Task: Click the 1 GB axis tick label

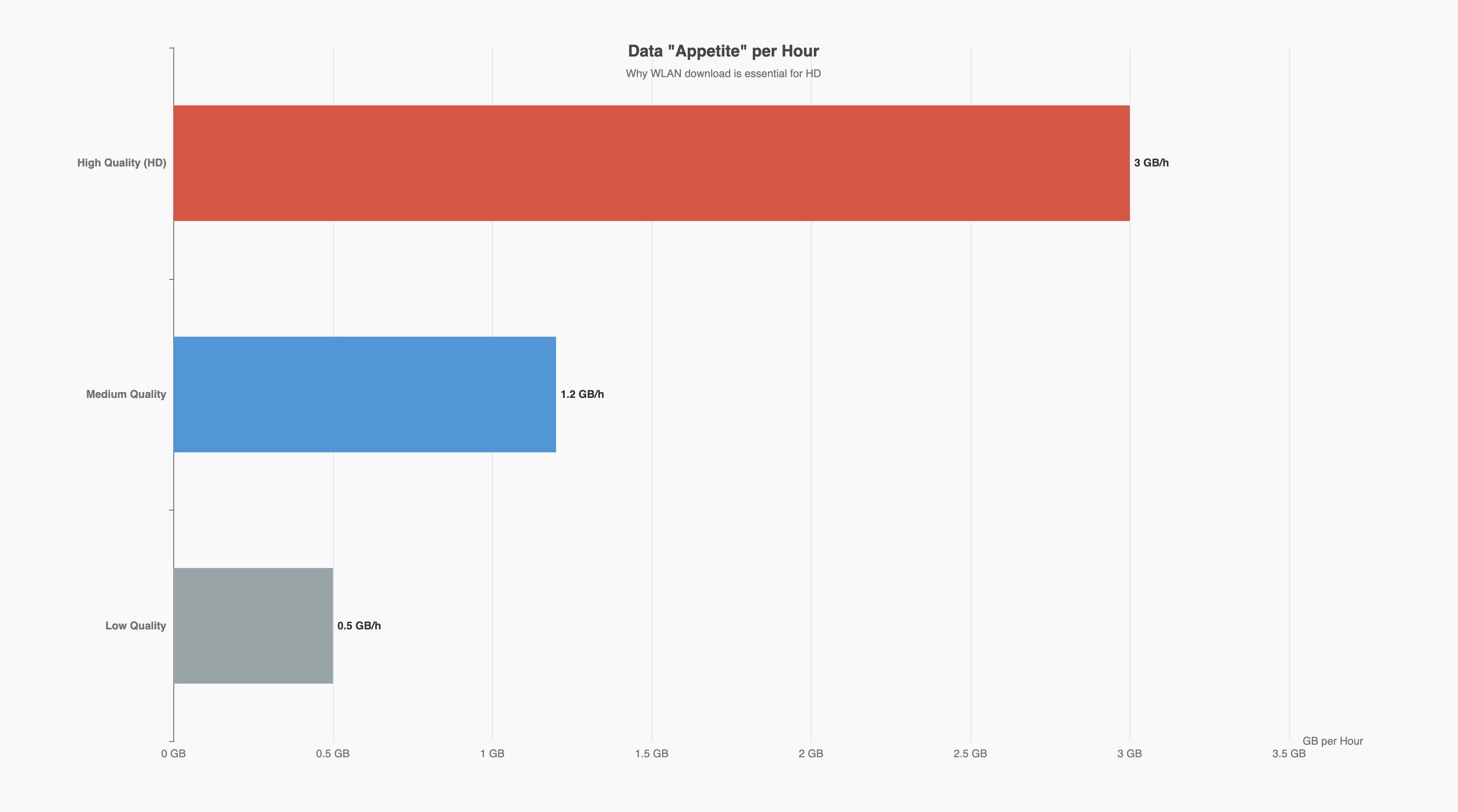Action: pyautogui.click(x=492, y=754)
